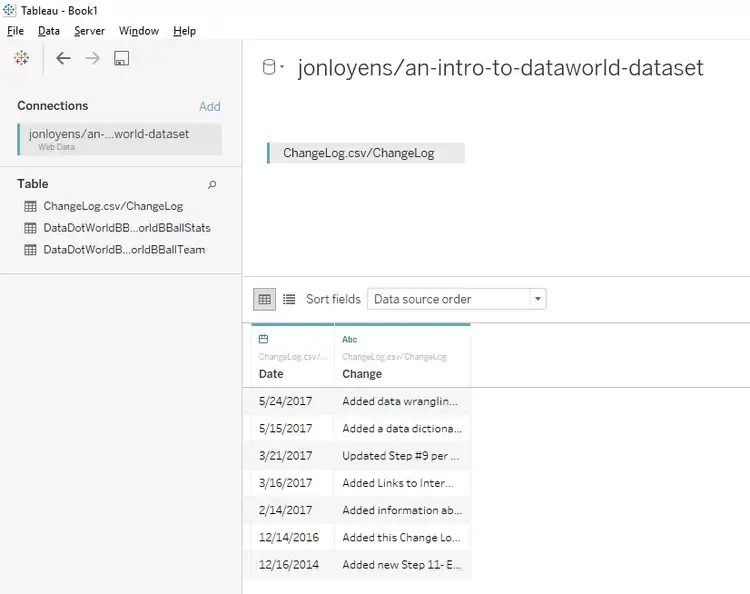750x594 pixels.
Task: Click the 5/15/2017 date cell
Action: click(x=293, y=429)
